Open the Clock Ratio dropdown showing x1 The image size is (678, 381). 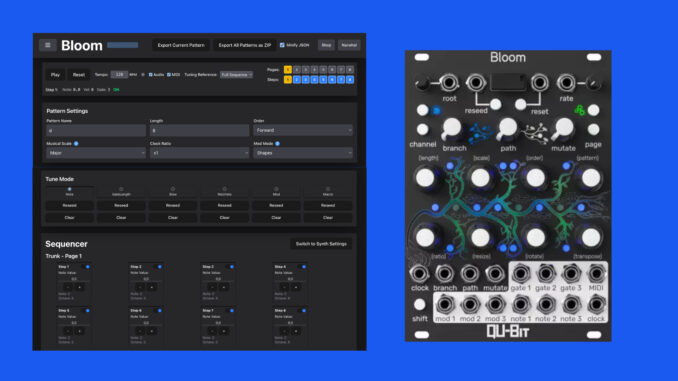tap(199, 153)
